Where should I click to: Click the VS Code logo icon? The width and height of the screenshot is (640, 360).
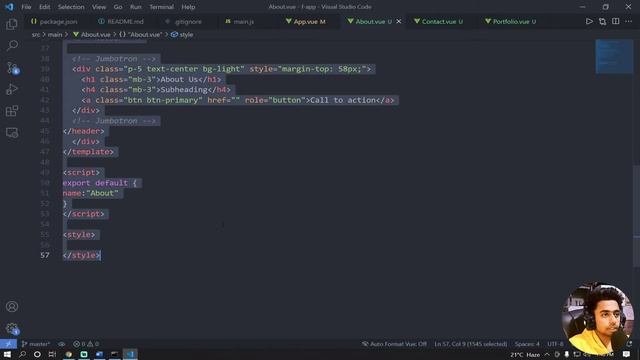tap(9, 7)
